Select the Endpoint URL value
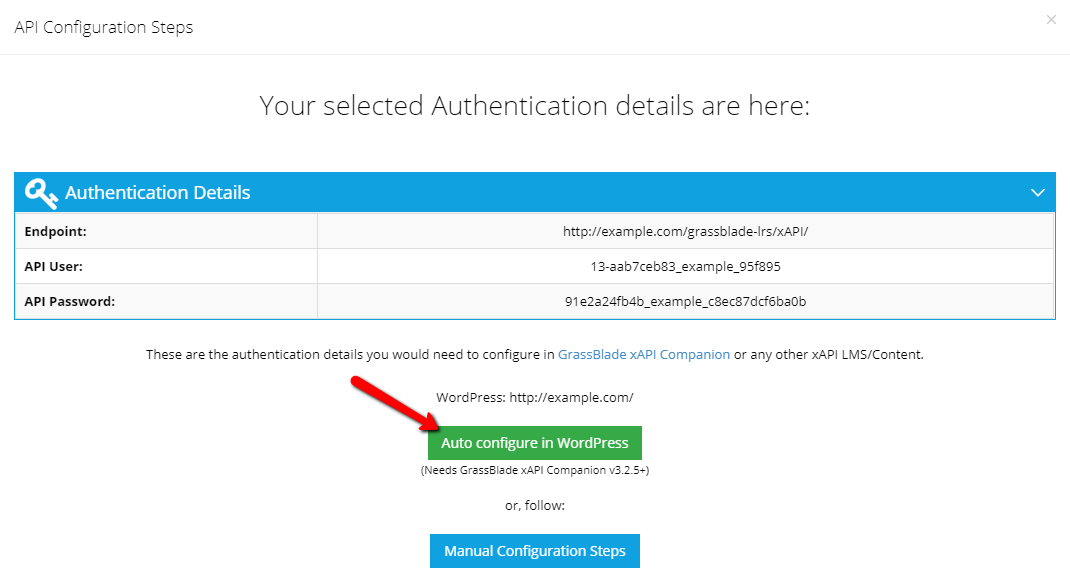1070x580 pixels. 685,231
